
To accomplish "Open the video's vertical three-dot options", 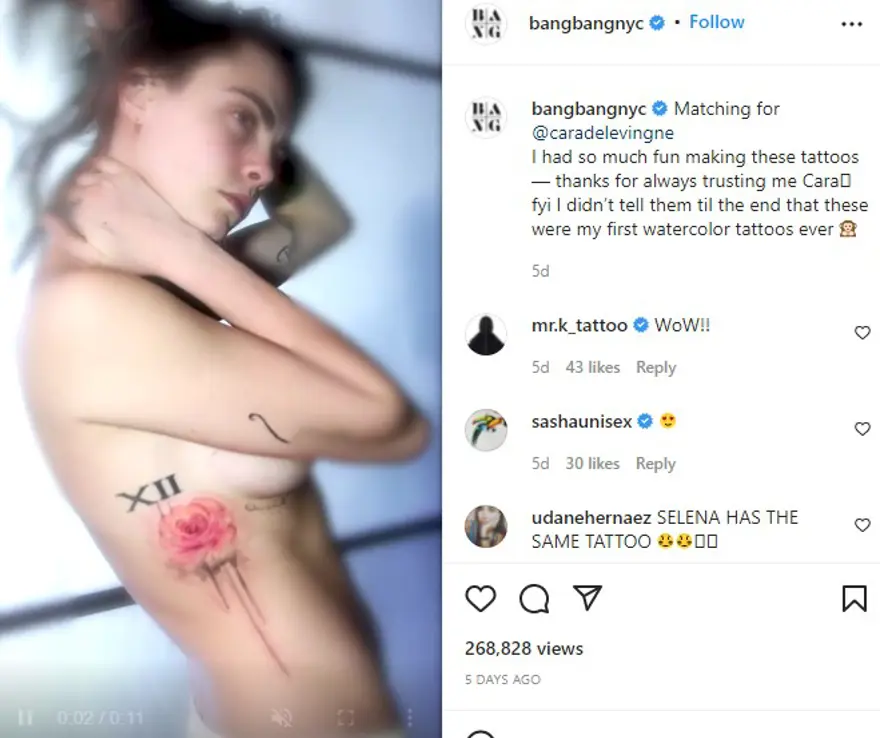I will pos(410,717).
